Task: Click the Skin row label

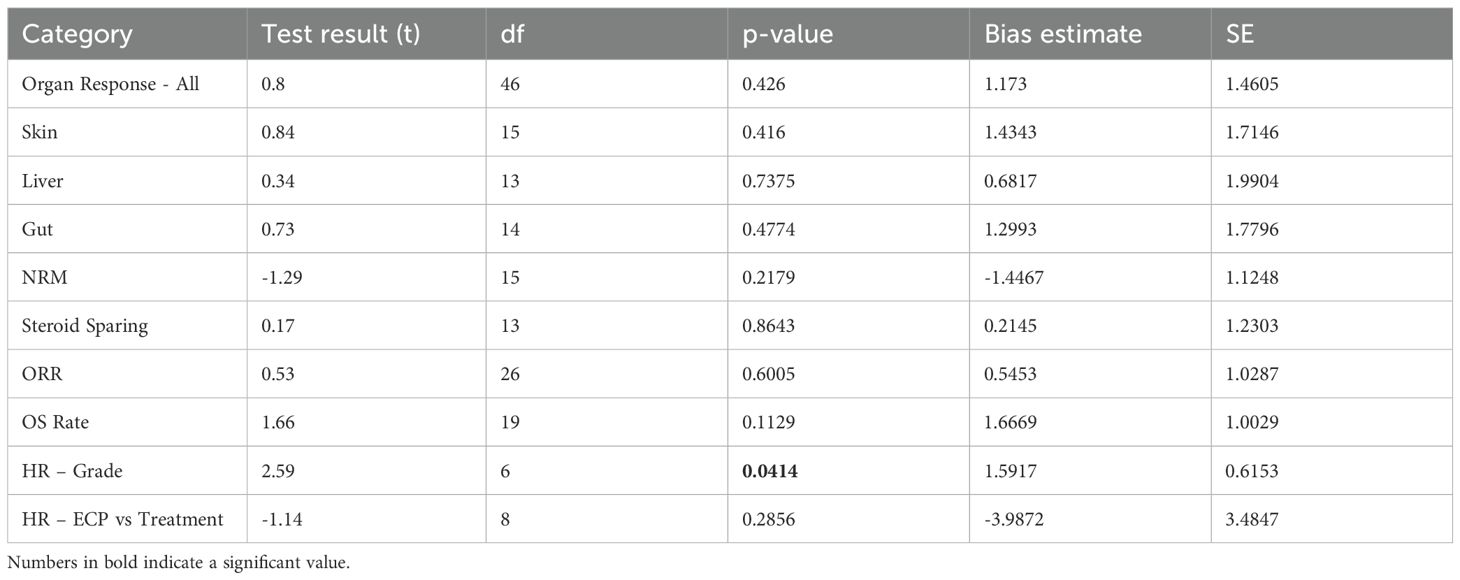Action: 38,132
